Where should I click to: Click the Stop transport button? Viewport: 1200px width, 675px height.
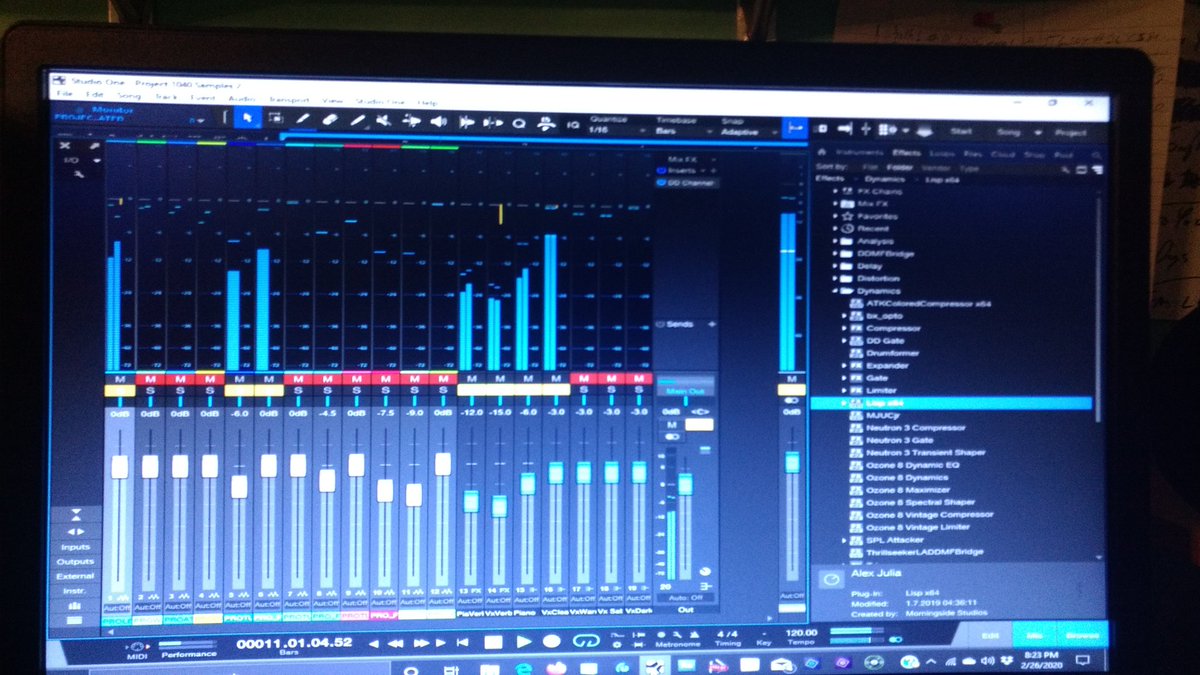point(492,642)
